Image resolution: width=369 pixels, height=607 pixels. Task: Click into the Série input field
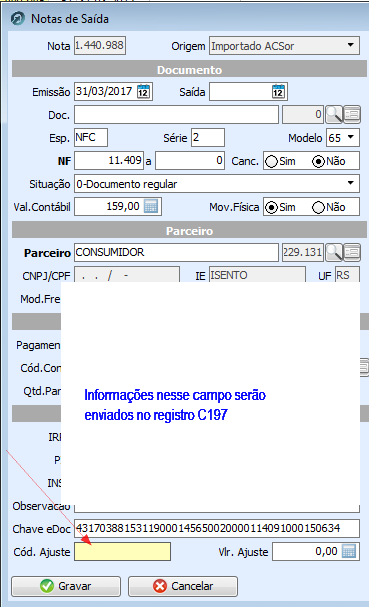pyautogui.click(x=208, y=137)
